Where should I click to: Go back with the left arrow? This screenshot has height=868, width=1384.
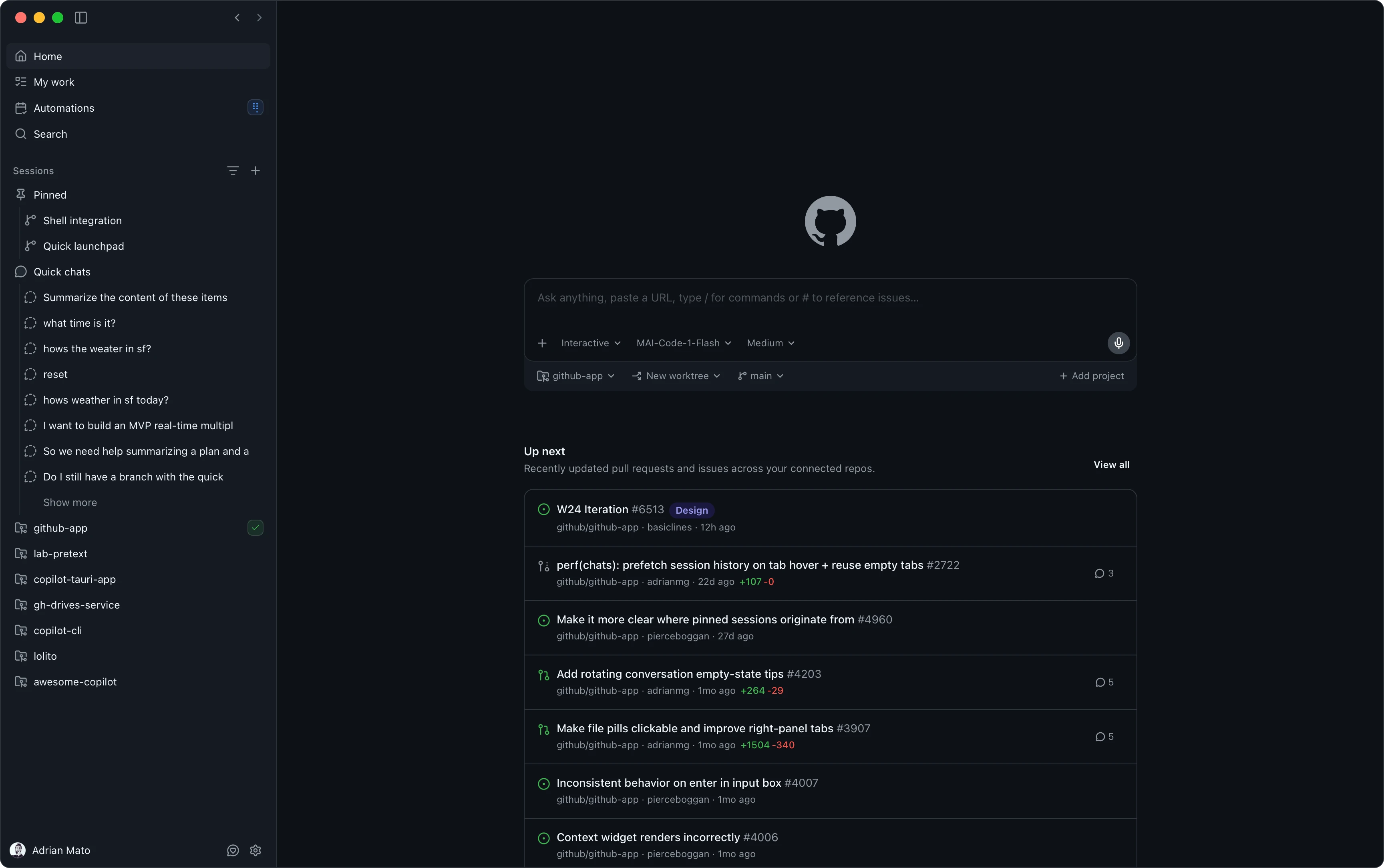coord(237,18)
